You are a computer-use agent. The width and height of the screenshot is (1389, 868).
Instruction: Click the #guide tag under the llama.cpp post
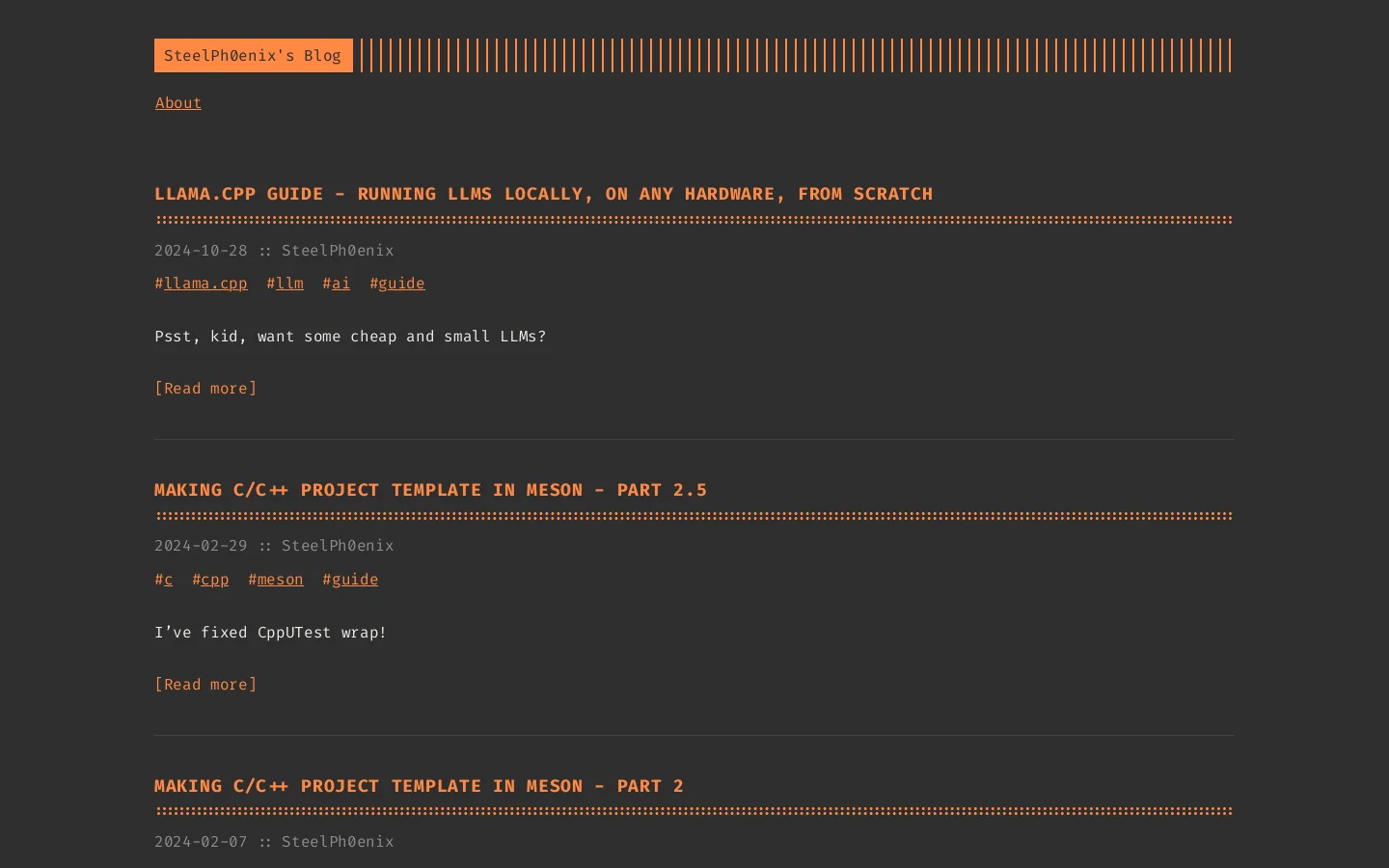[401, 284]
